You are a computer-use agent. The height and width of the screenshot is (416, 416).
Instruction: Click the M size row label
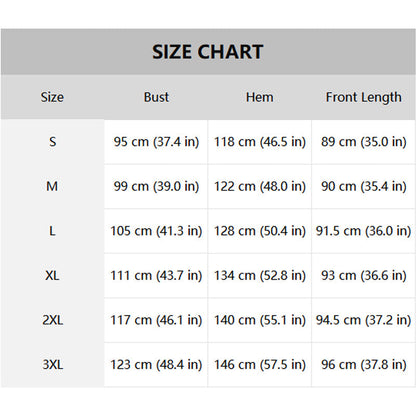point(52,186)
